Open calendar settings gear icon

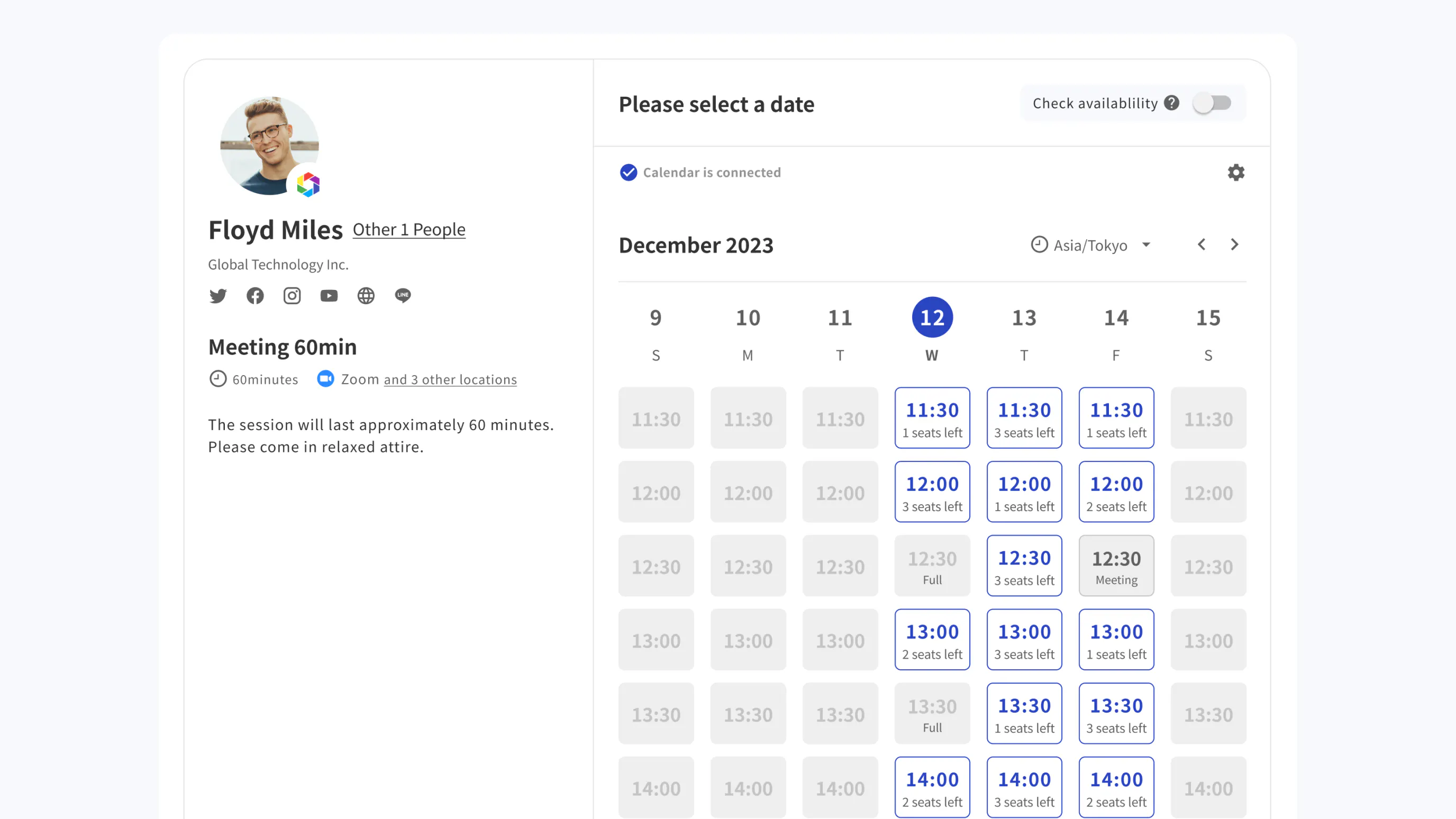[1235, 172]
